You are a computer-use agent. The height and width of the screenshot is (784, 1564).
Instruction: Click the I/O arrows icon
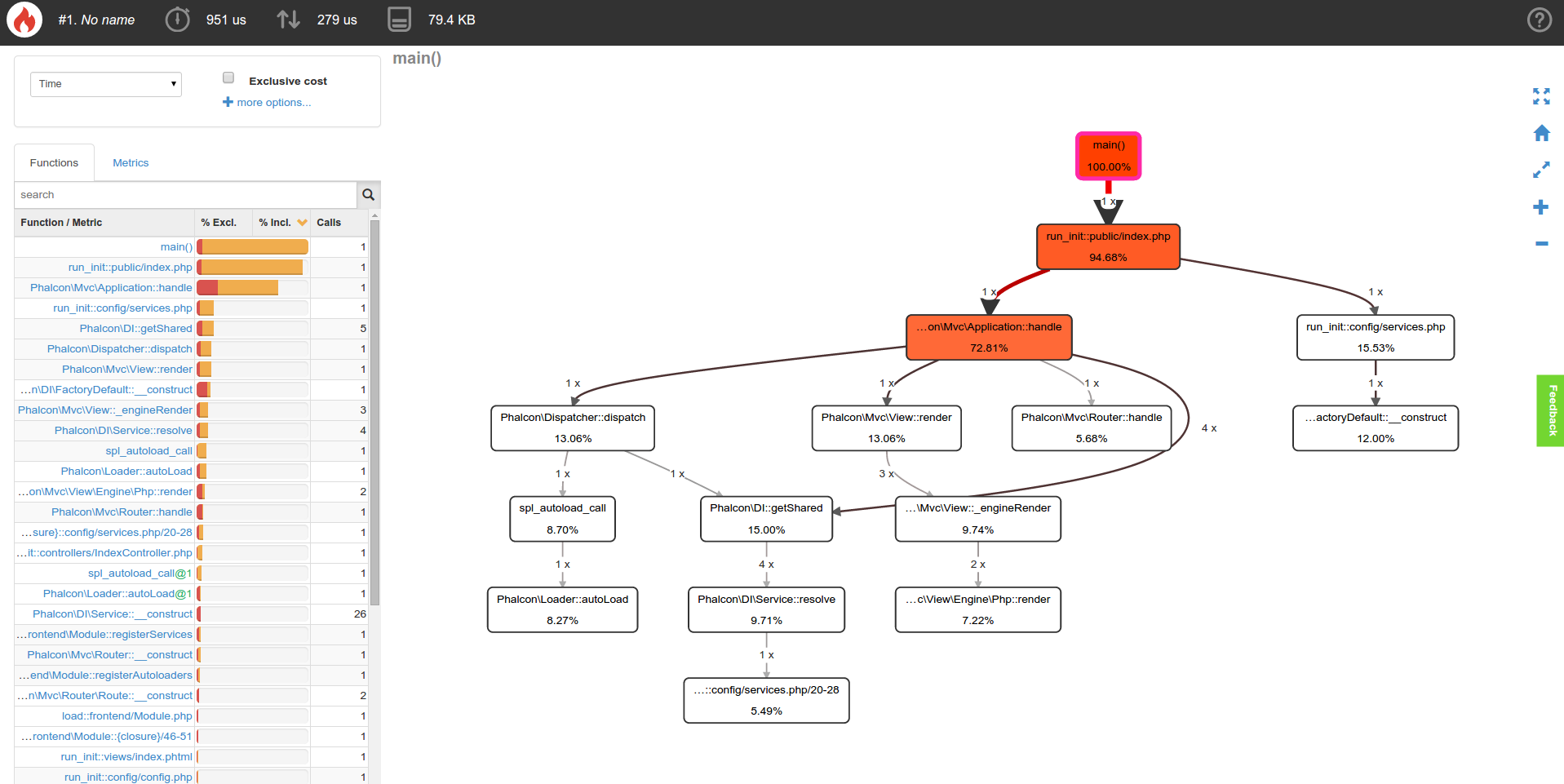point(288,20)
